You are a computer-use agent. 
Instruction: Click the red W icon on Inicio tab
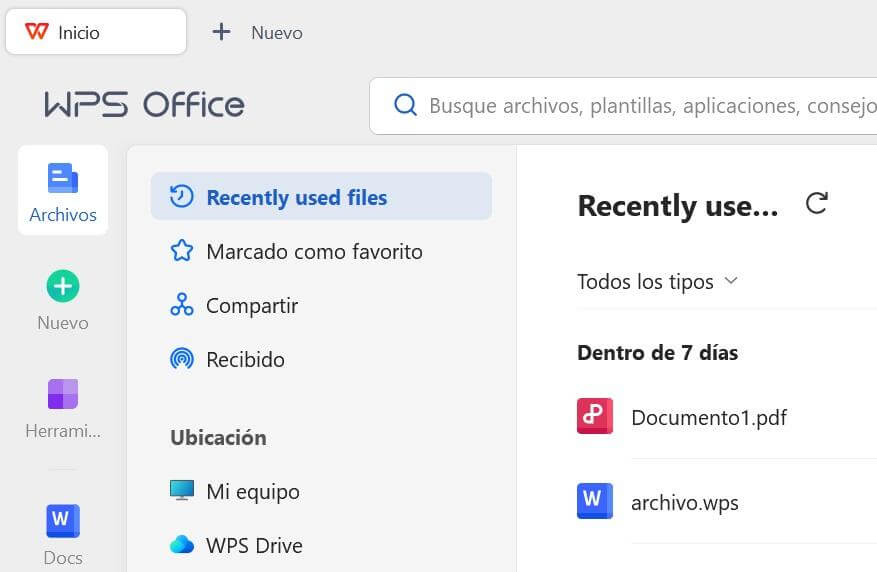point(37,31)
